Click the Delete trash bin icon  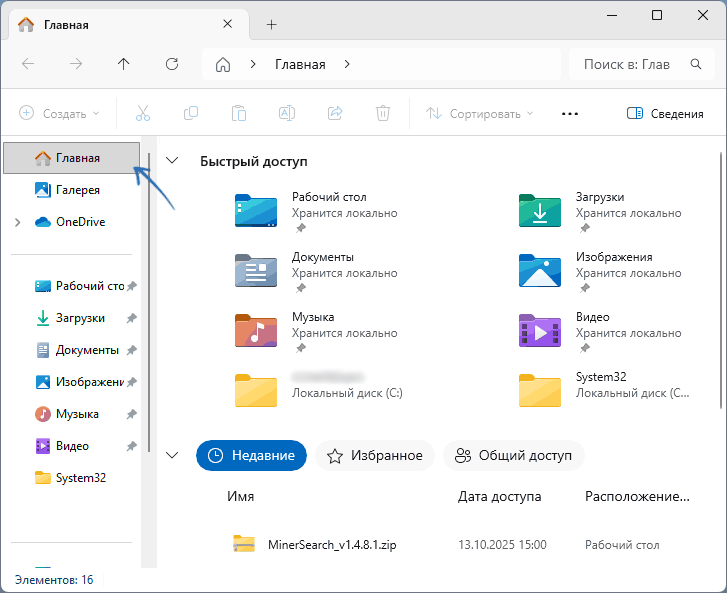click(382, 113)
